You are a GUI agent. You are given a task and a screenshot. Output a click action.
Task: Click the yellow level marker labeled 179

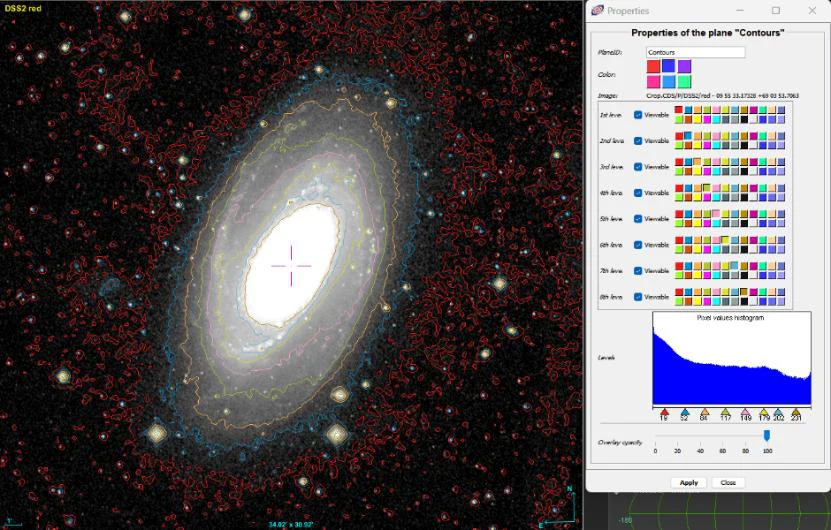coord(764,412)
